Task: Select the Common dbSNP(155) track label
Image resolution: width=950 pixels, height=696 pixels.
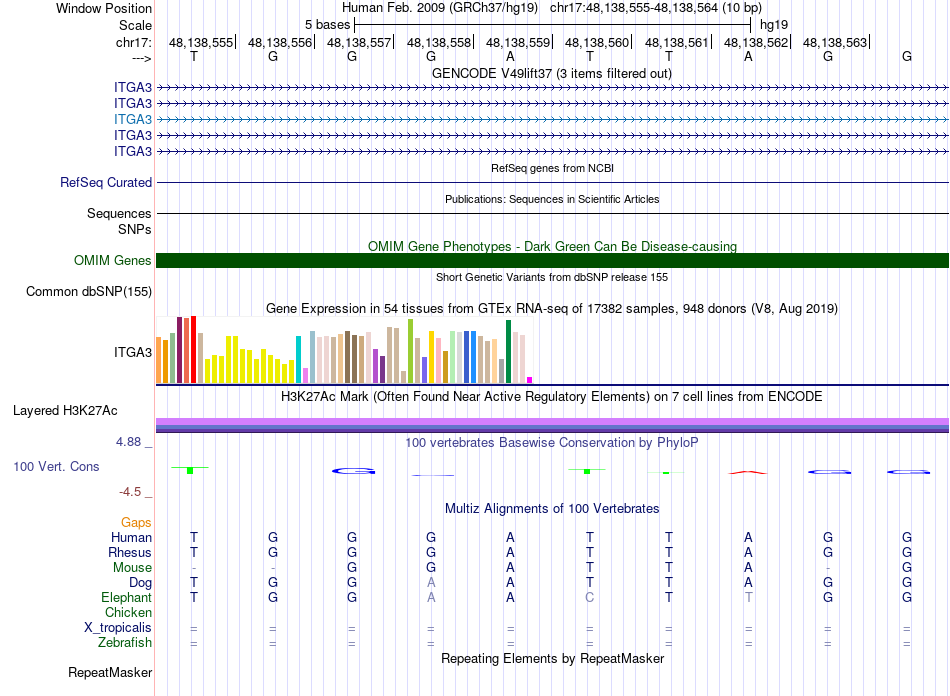Action: pyautogui.click(x=88, y=291)
